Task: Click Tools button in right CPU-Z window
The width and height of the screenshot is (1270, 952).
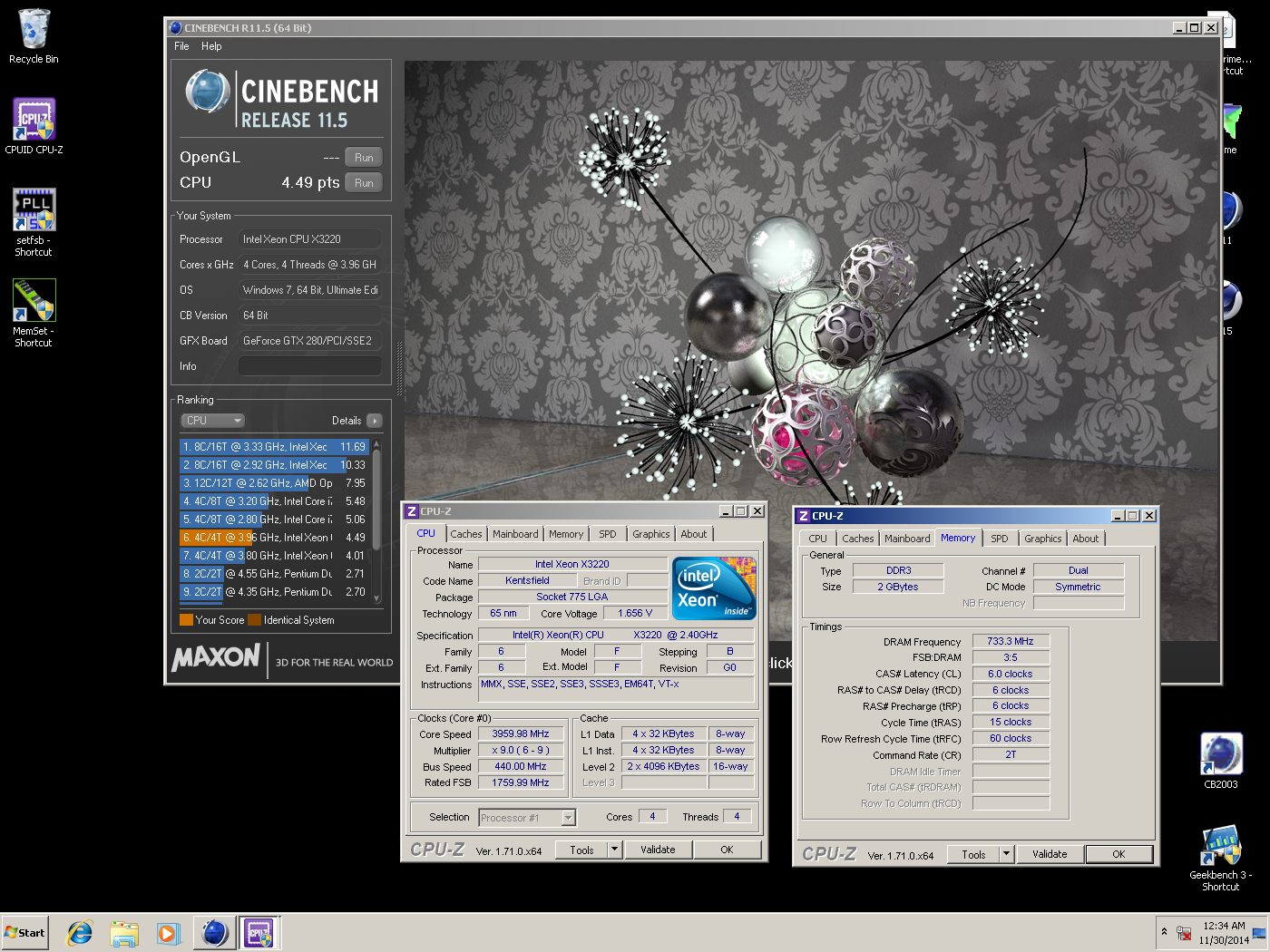Action: [973, 854]
